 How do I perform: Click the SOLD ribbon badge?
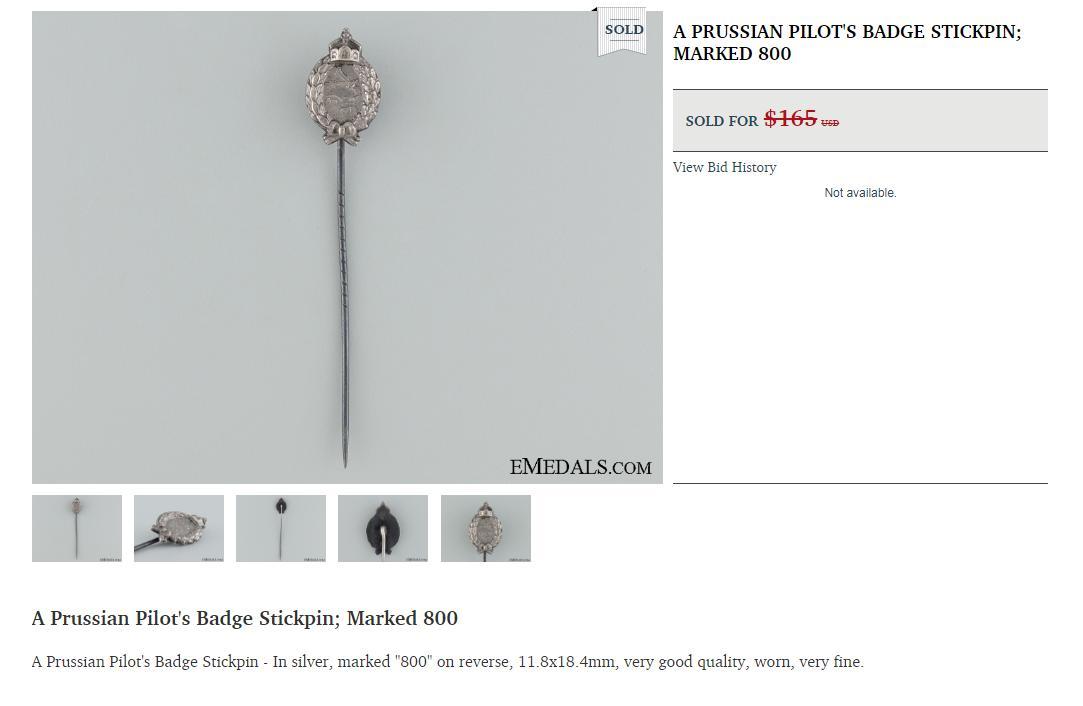point(622,32)
